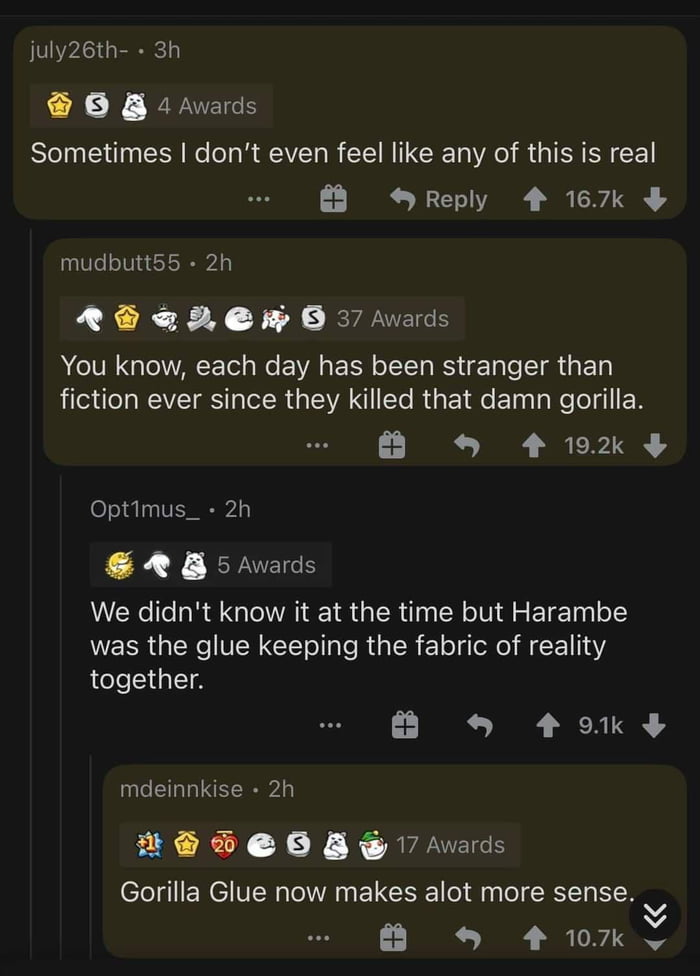Click the 19.2k vote count on mudbutt55's comment
This screenshot has width=700, height=976.
point(595,445)
